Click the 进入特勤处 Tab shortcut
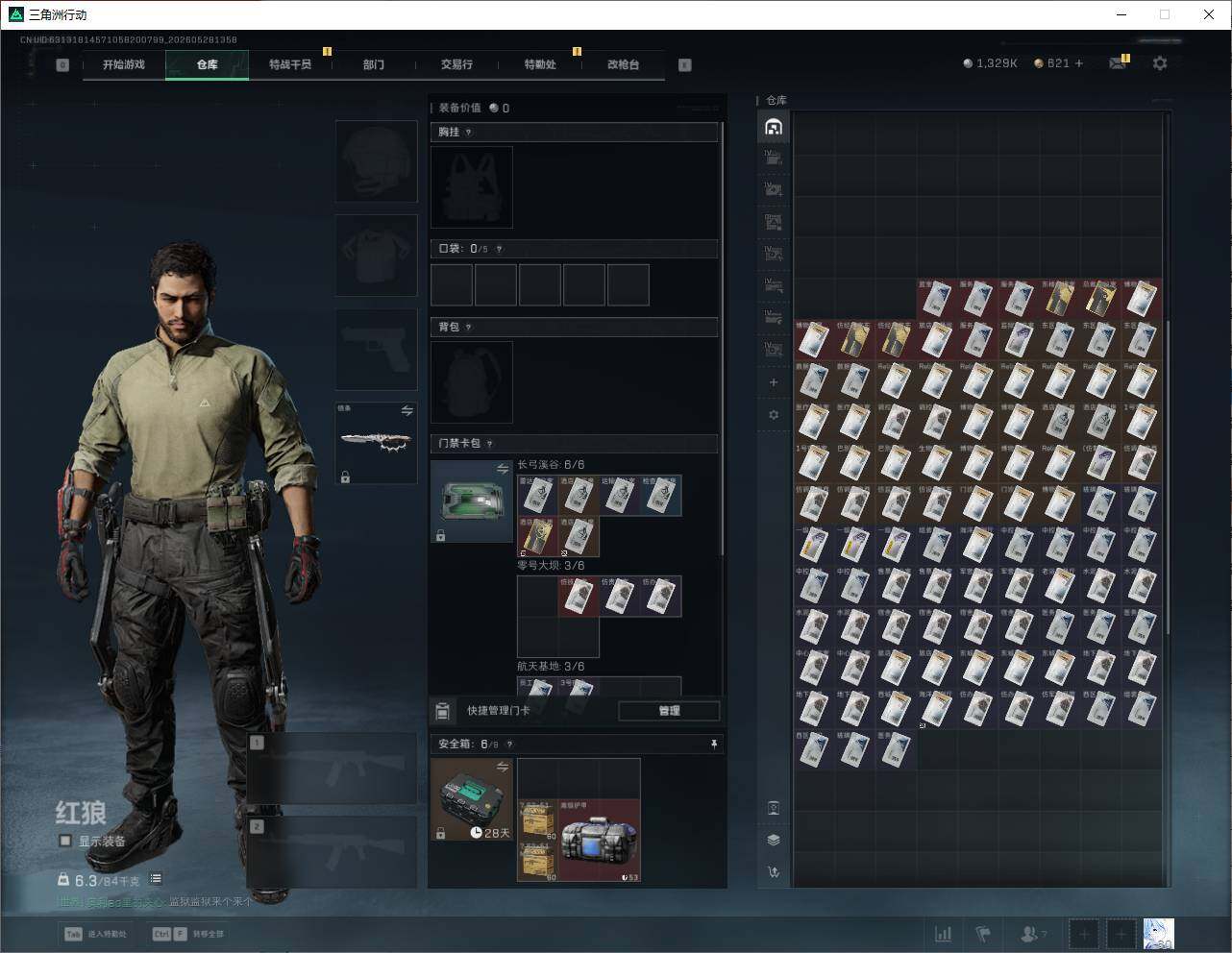 pos(95,934)
